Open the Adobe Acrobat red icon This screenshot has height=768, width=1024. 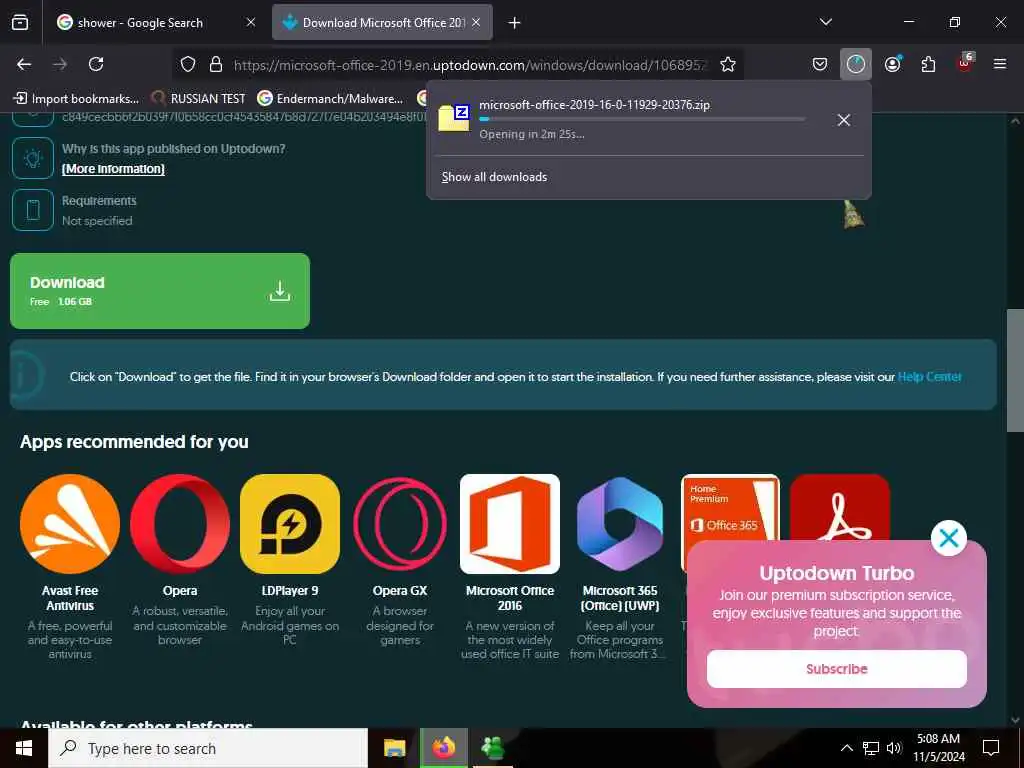pos(840,507)
